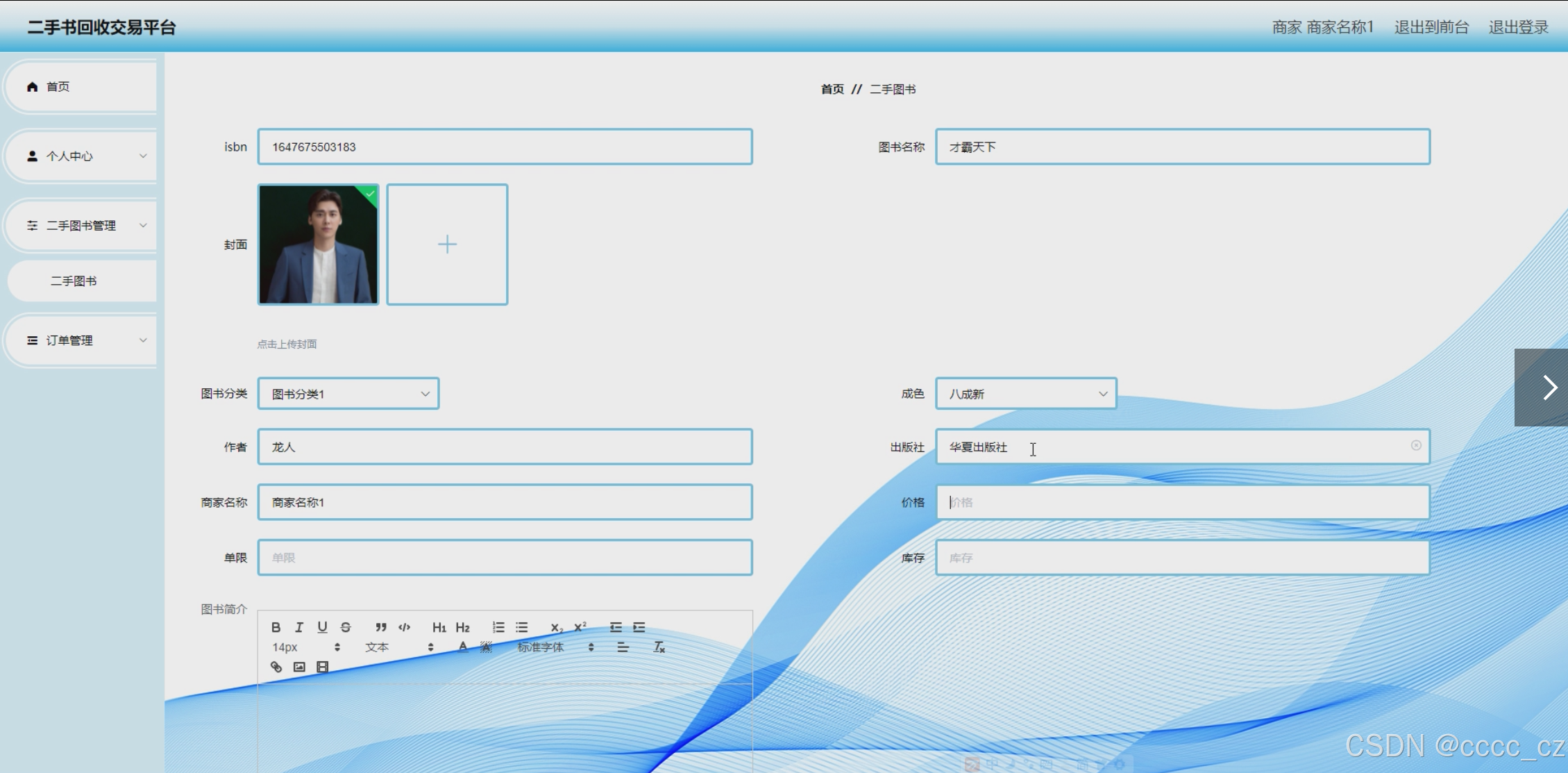1568x773 pixels.
Task: Toggle italic formatting in the editor
Action: click(299, 627)
